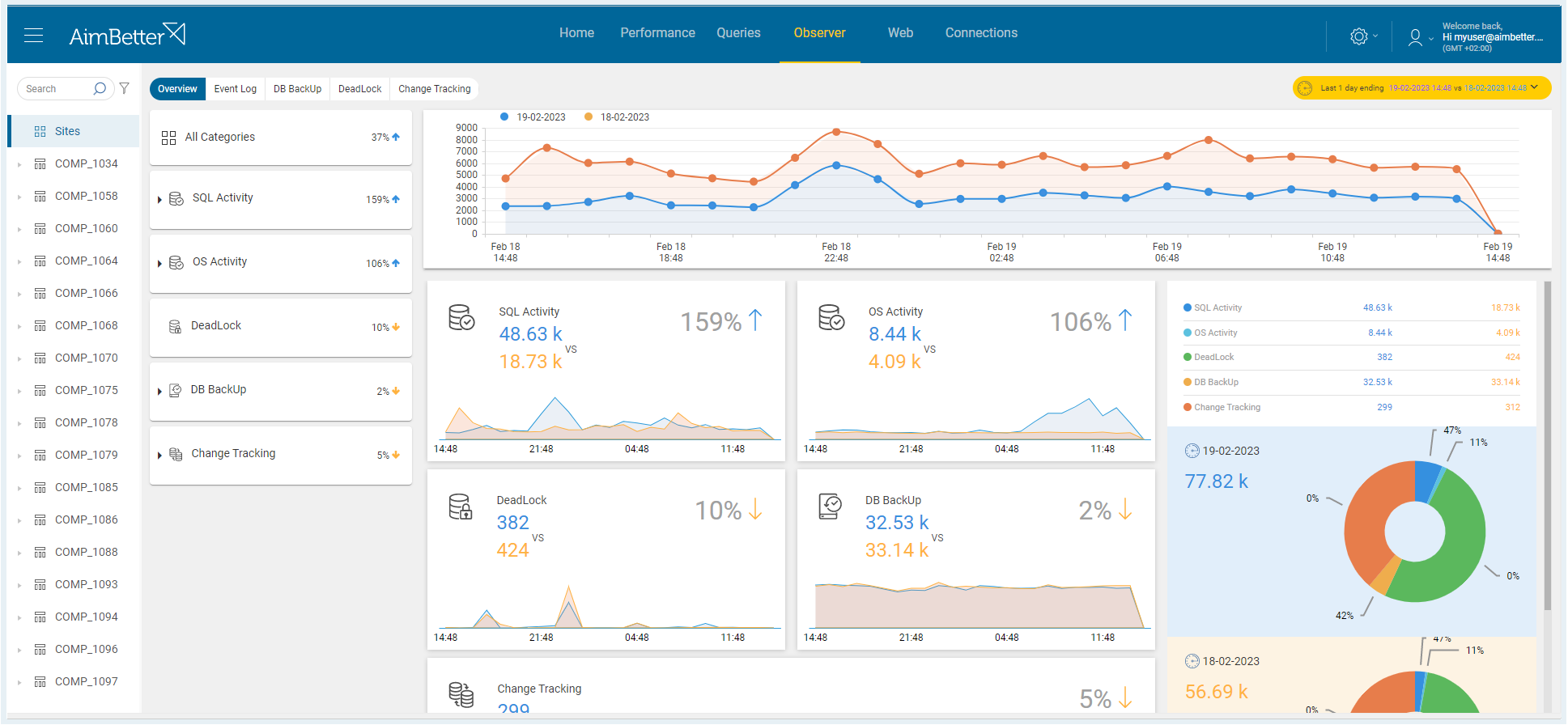Click the Sites grid icon

pos(40,131)
